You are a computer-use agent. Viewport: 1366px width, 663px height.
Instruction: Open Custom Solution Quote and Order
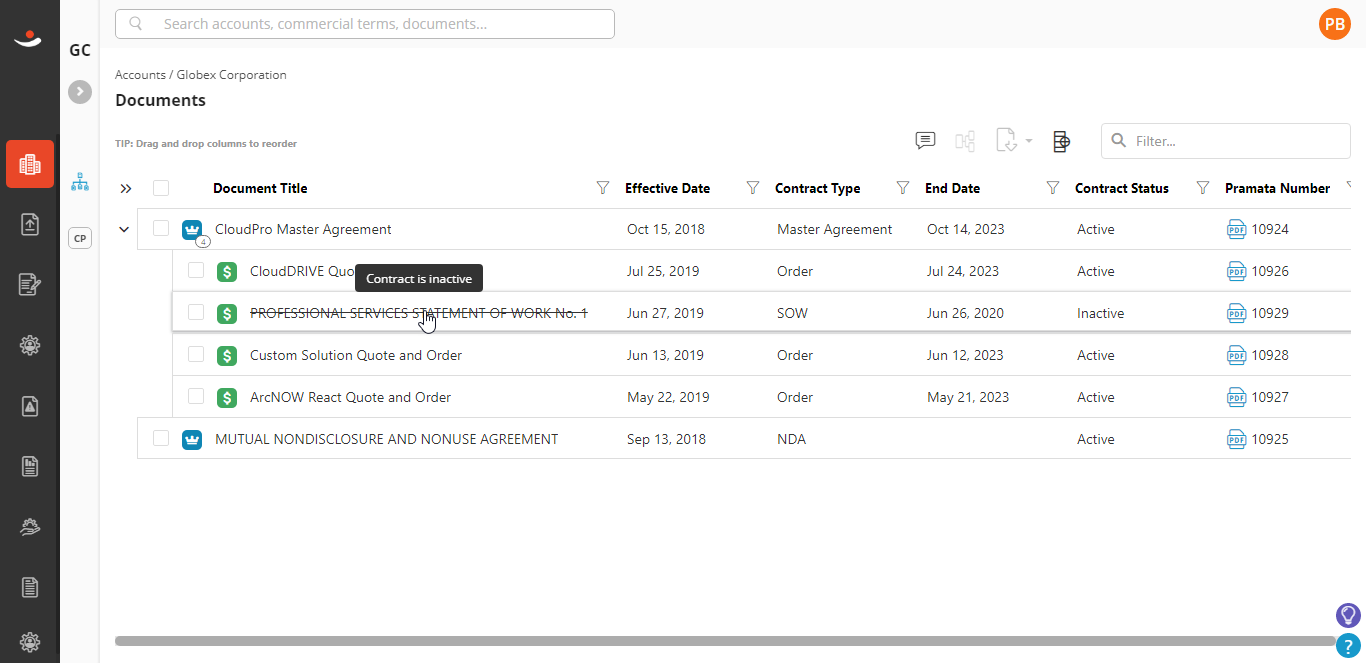click(x=356, y=356)
